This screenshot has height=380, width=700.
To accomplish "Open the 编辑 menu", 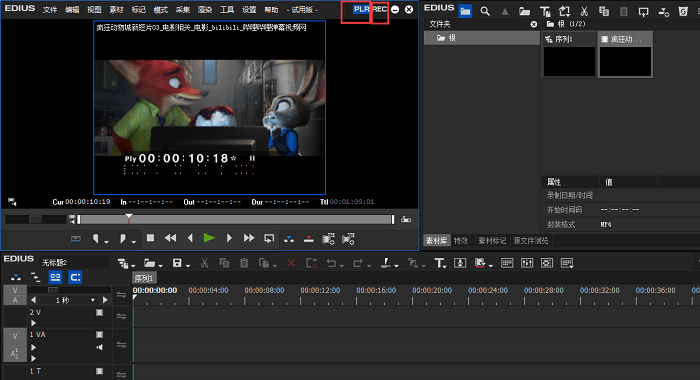I will 72,9.
